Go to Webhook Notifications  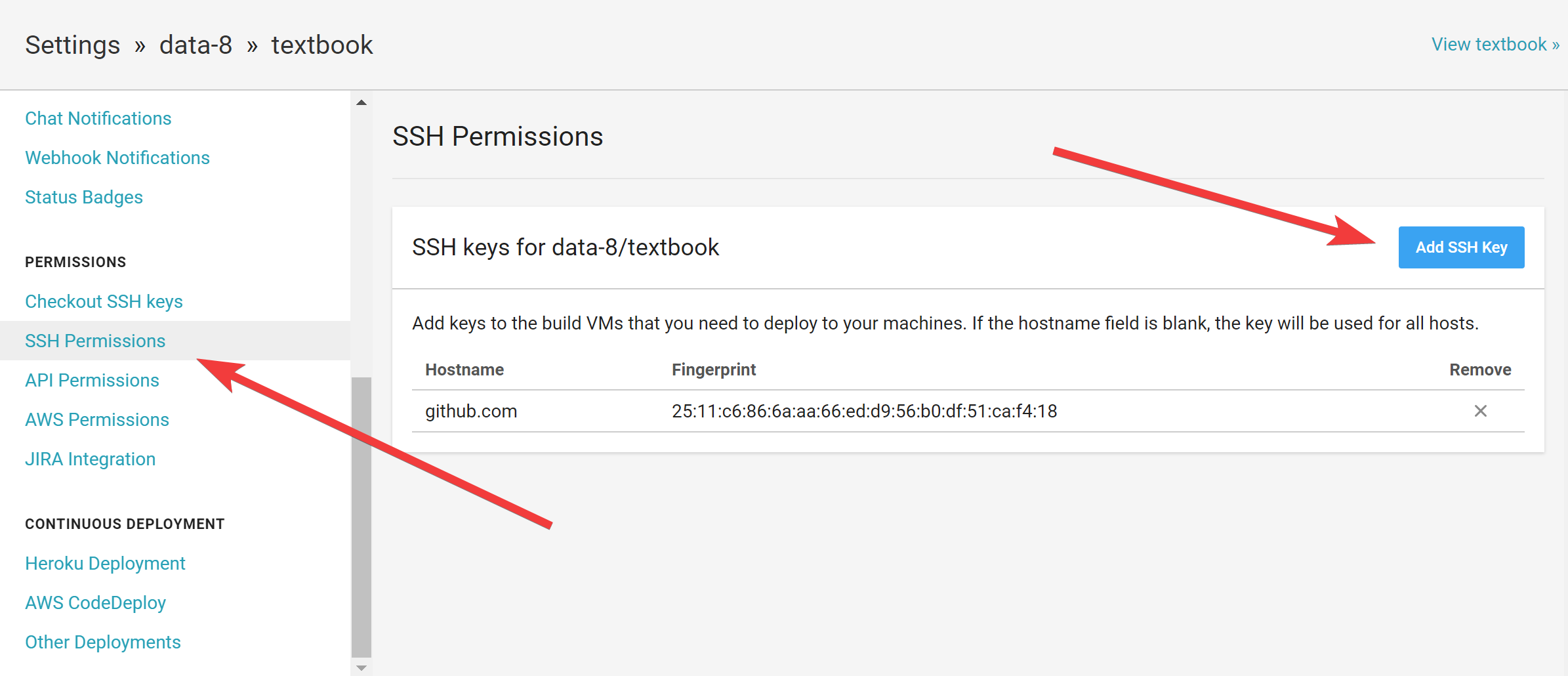click(117, 158)
